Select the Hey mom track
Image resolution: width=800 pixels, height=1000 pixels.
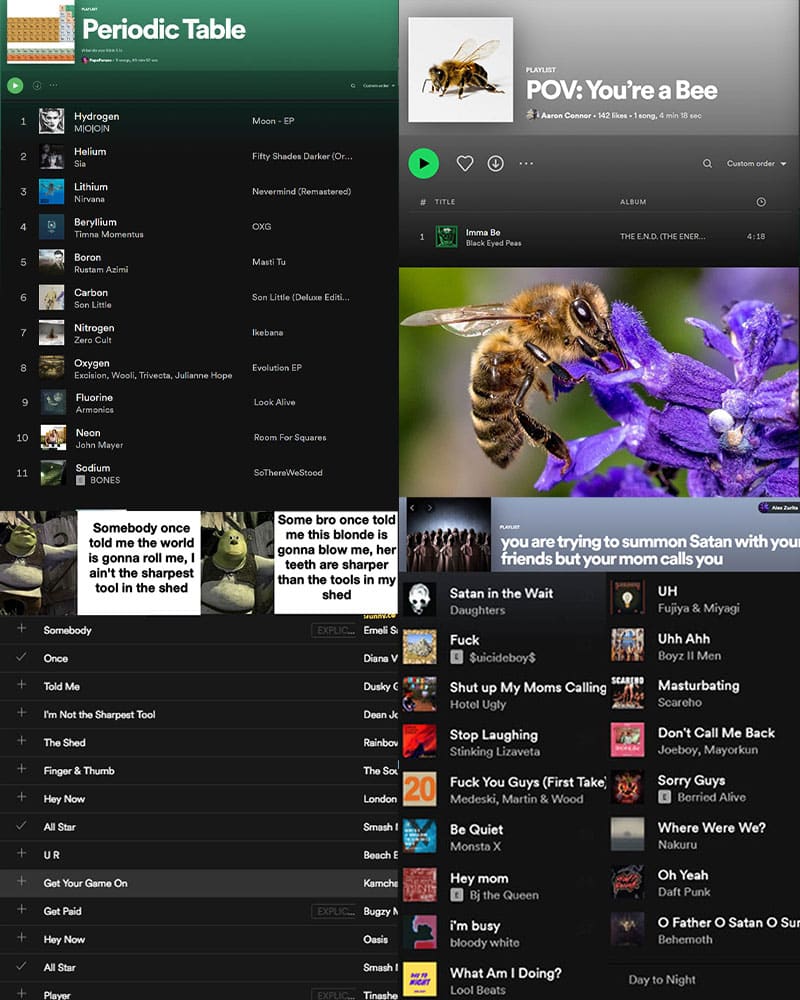504,886
